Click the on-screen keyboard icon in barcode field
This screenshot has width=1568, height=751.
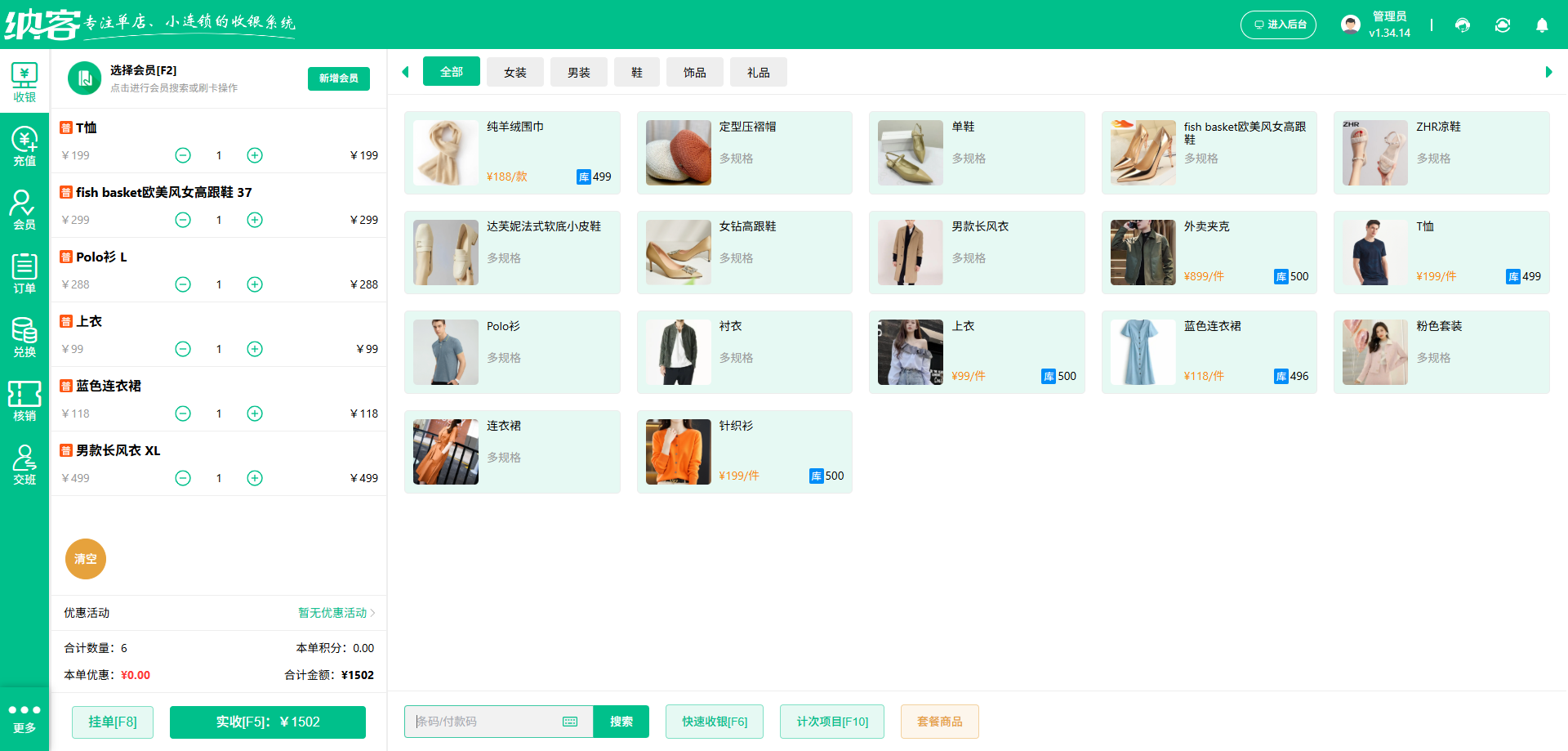[569, 722]
